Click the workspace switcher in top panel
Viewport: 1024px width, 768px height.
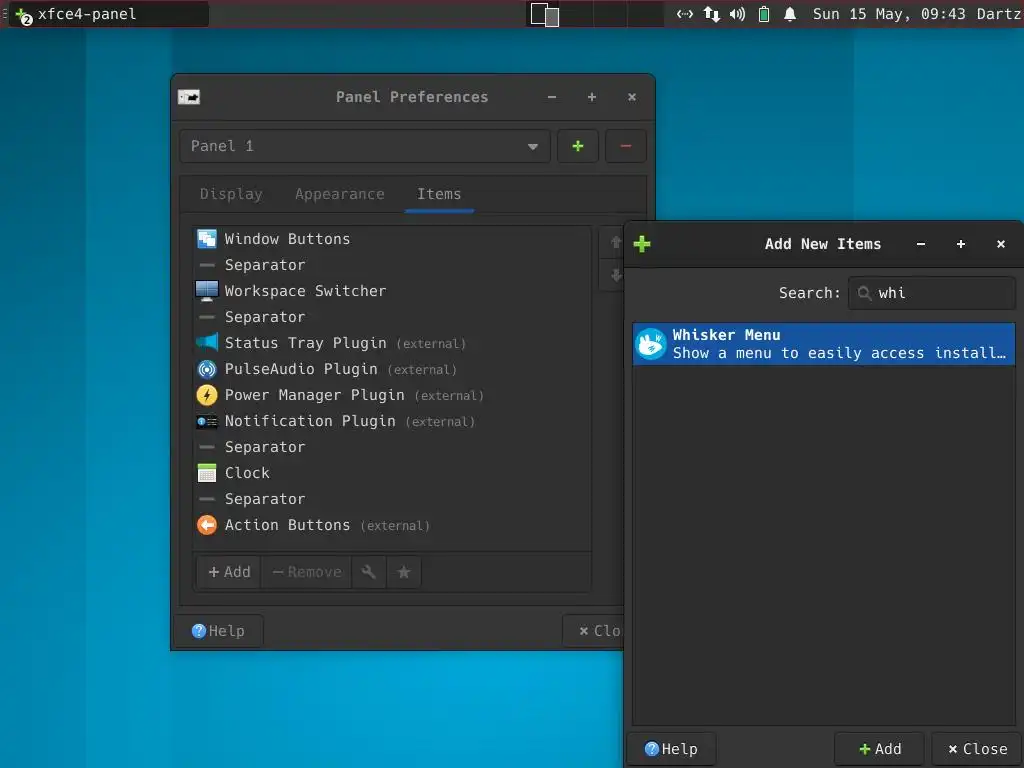[594, 14]
